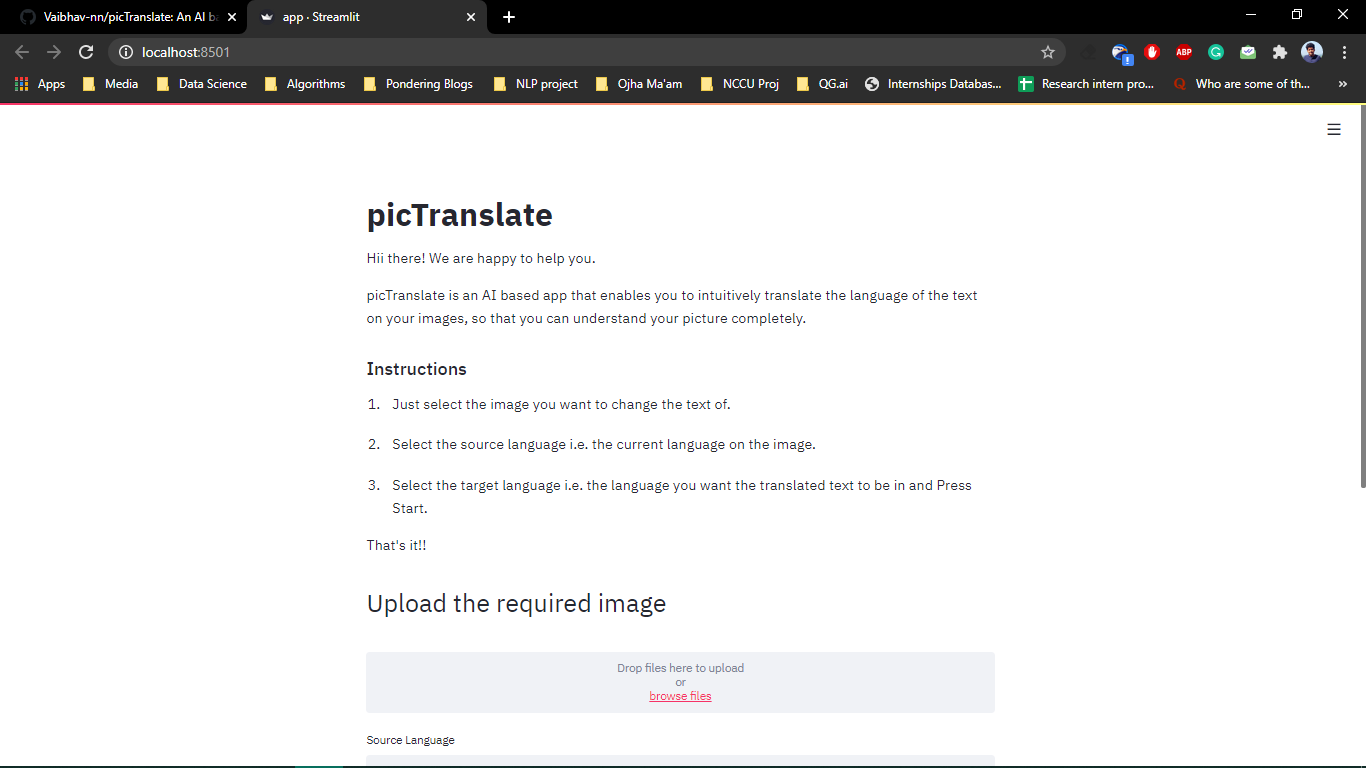1366x768 pixels.
Task: Reload the picTranslate page
Action: point(85,52)
